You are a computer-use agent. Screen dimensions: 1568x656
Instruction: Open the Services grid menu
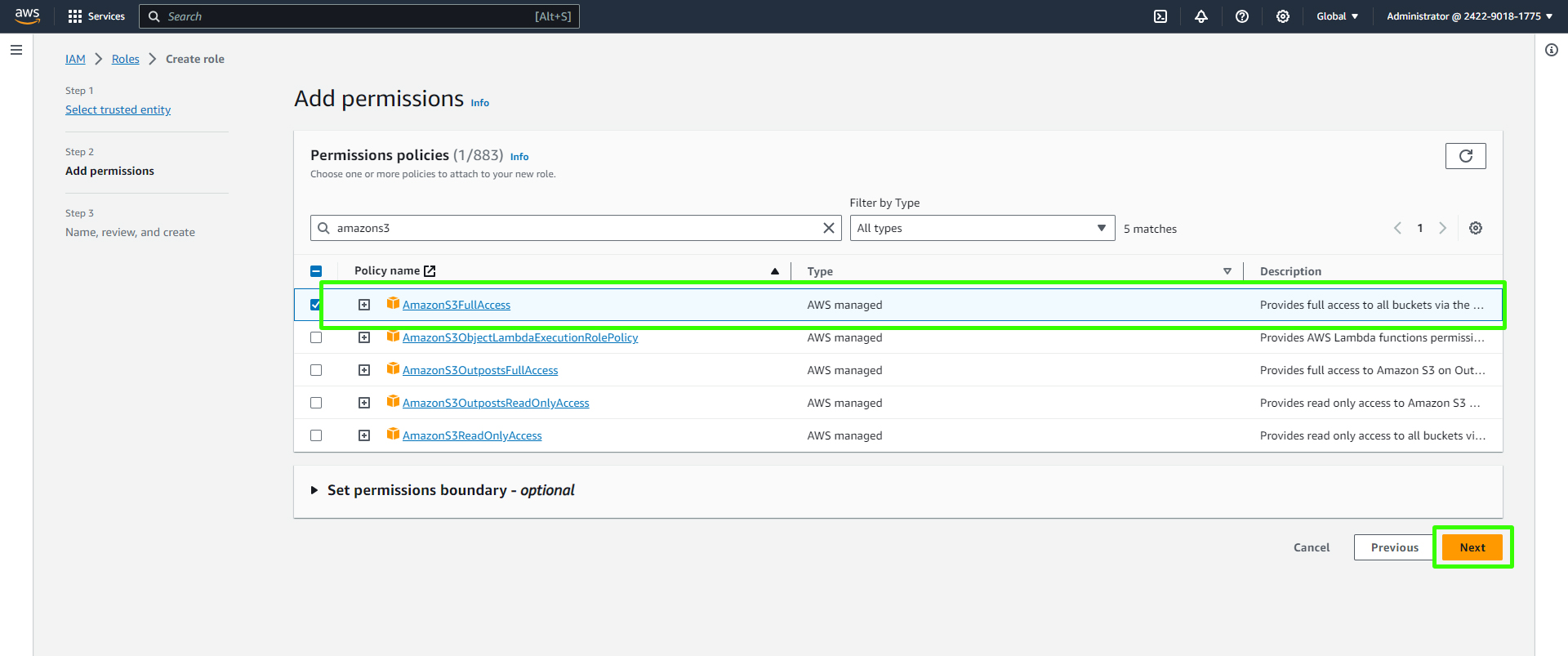coord(96,16)
